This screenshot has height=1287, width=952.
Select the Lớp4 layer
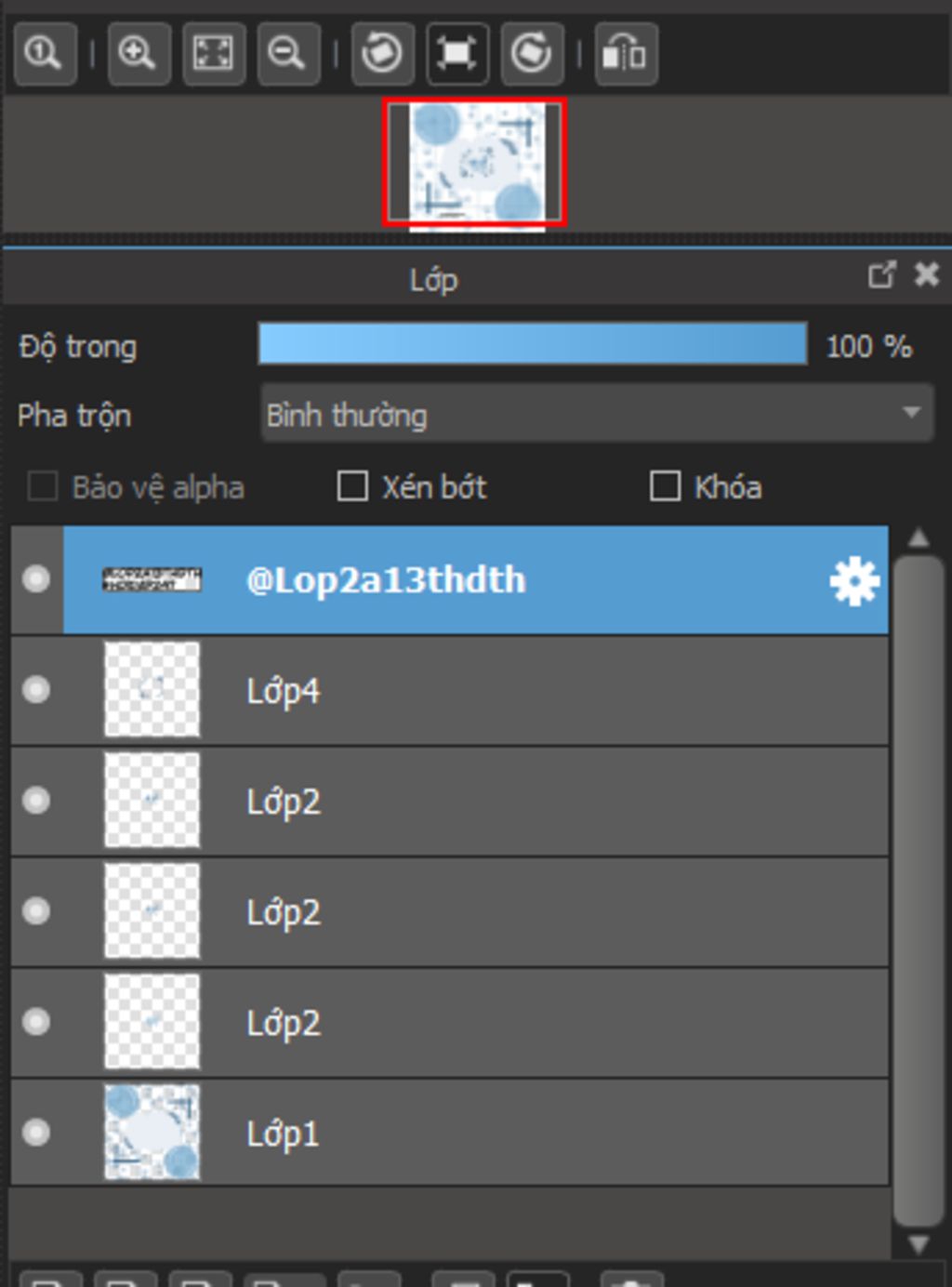[475, 690]
